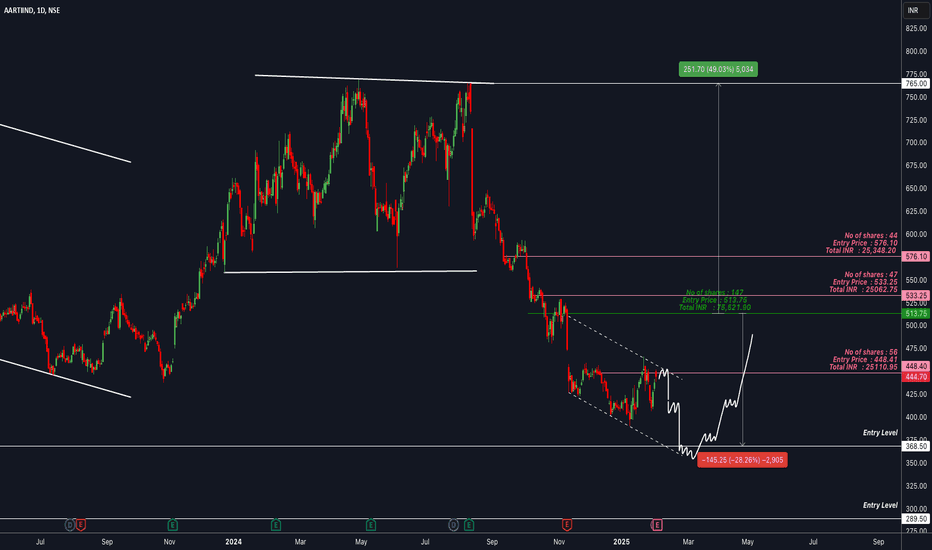Viewport: 932px width, 550px height.
Task: Click the dividend D marker next to the red earnings marker
Action: [70, 525]
